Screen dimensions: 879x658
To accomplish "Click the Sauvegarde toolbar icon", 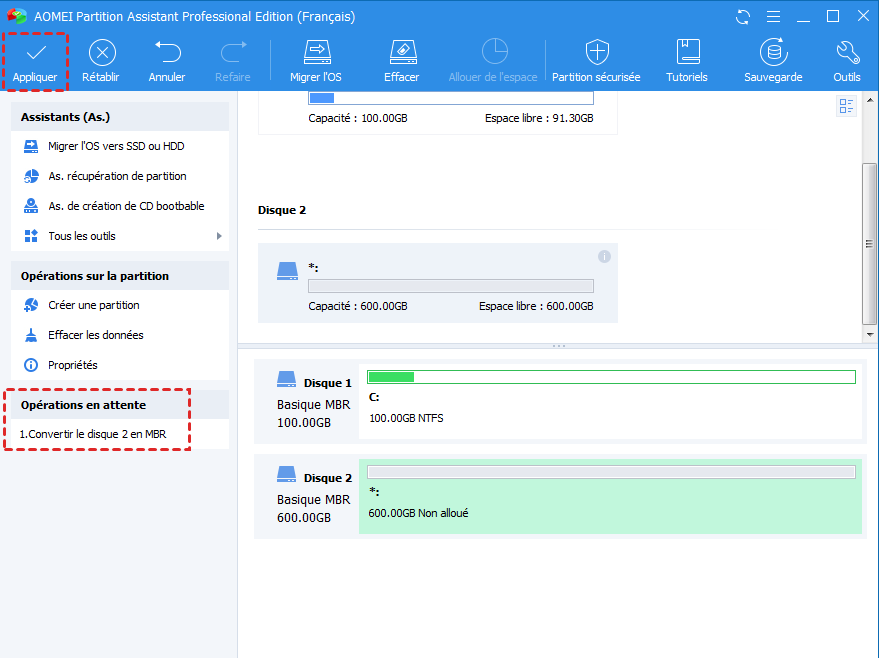I will [x=772, y=53].
